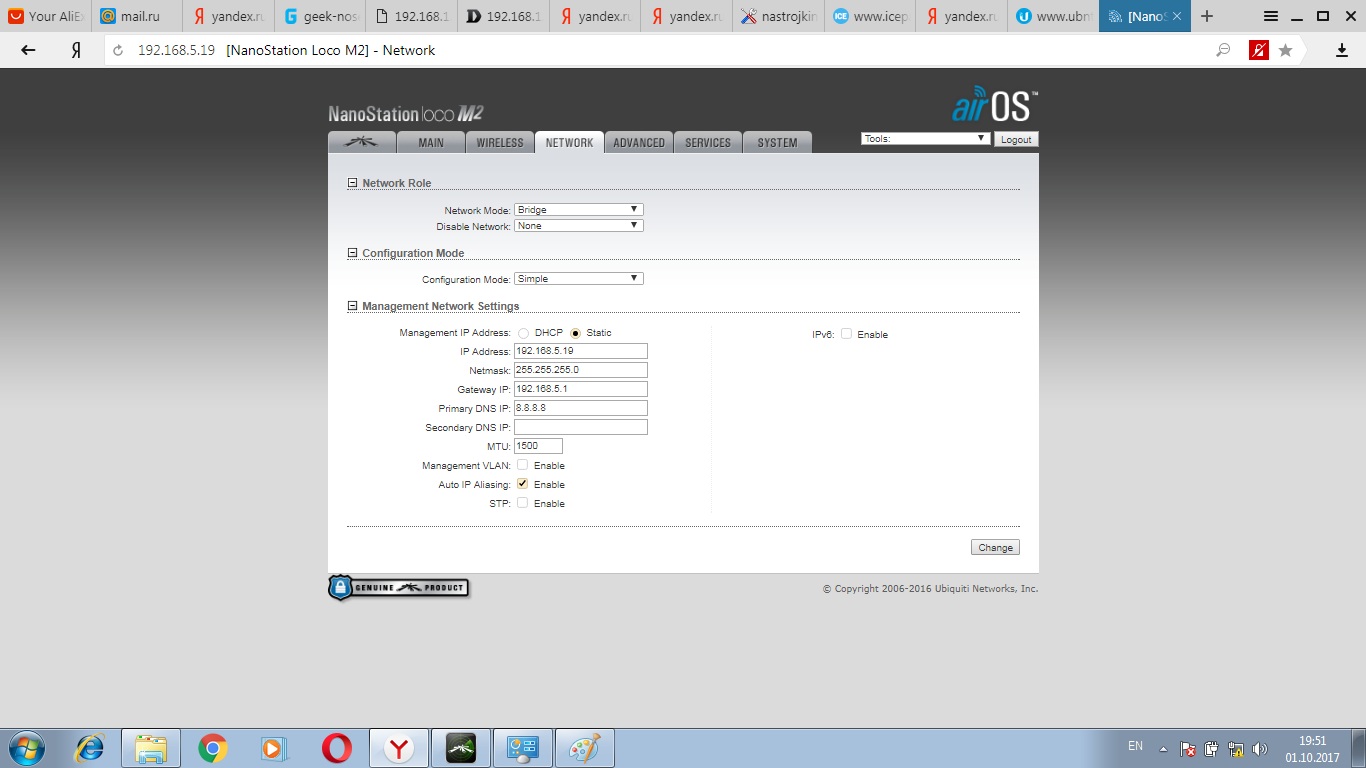1366x768 pixels.
Task: Open the browser hamburger menu
Action: click(1271, 16)
